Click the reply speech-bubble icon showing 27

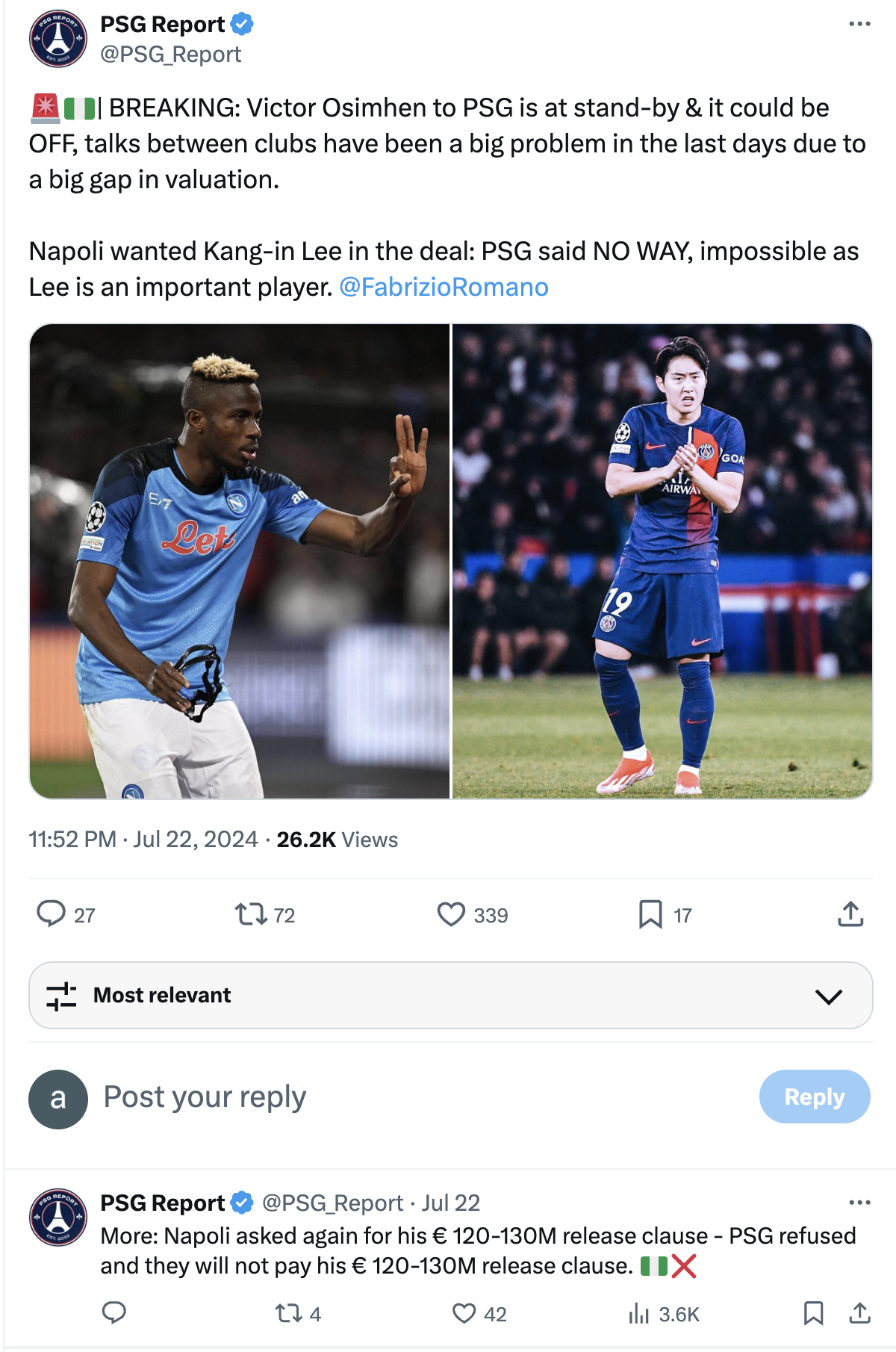click(52, 914)
